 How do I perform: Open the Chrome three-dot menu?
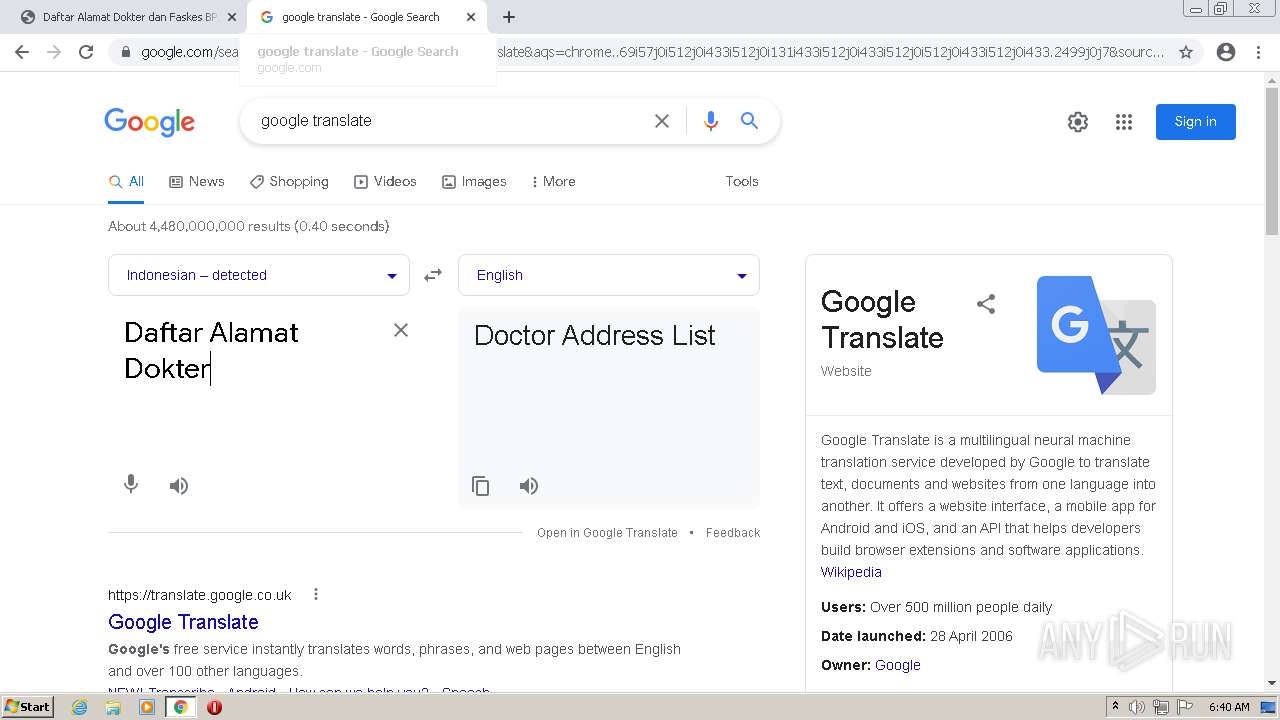[1258, 52]
